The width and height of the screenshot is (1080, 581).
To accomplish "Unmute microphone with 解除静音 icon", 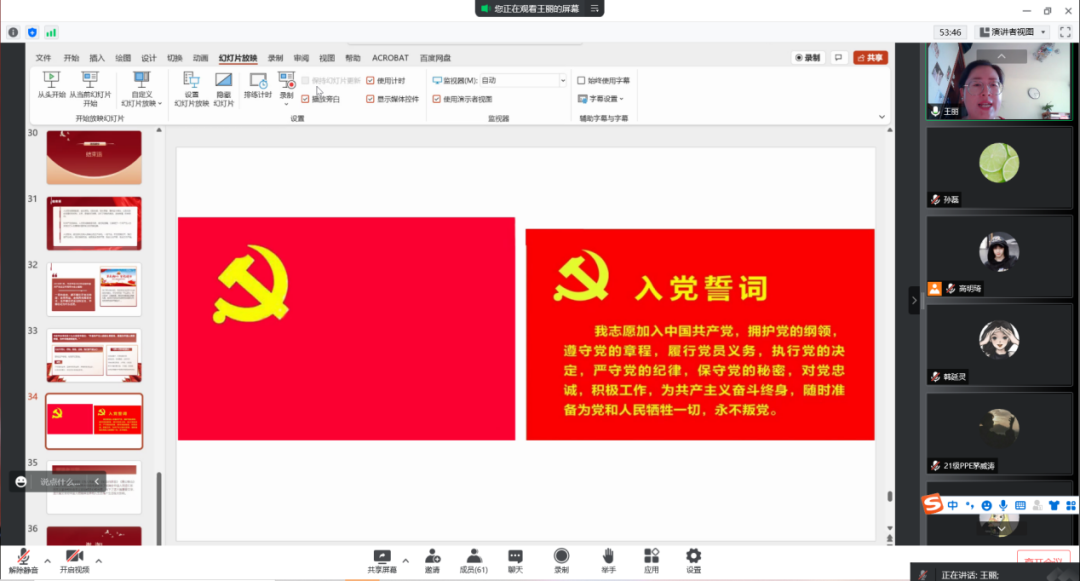I will (22, 557).
